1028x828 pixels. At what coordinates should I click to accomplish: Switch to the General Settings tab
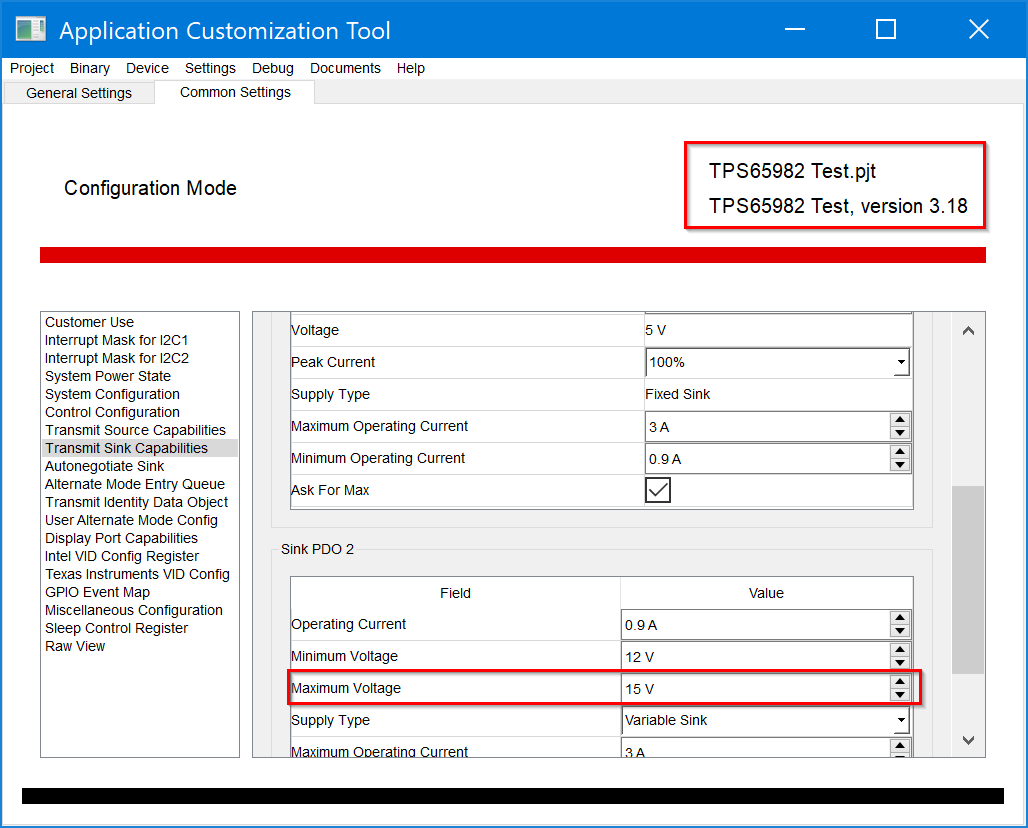[x=79, y=93]
